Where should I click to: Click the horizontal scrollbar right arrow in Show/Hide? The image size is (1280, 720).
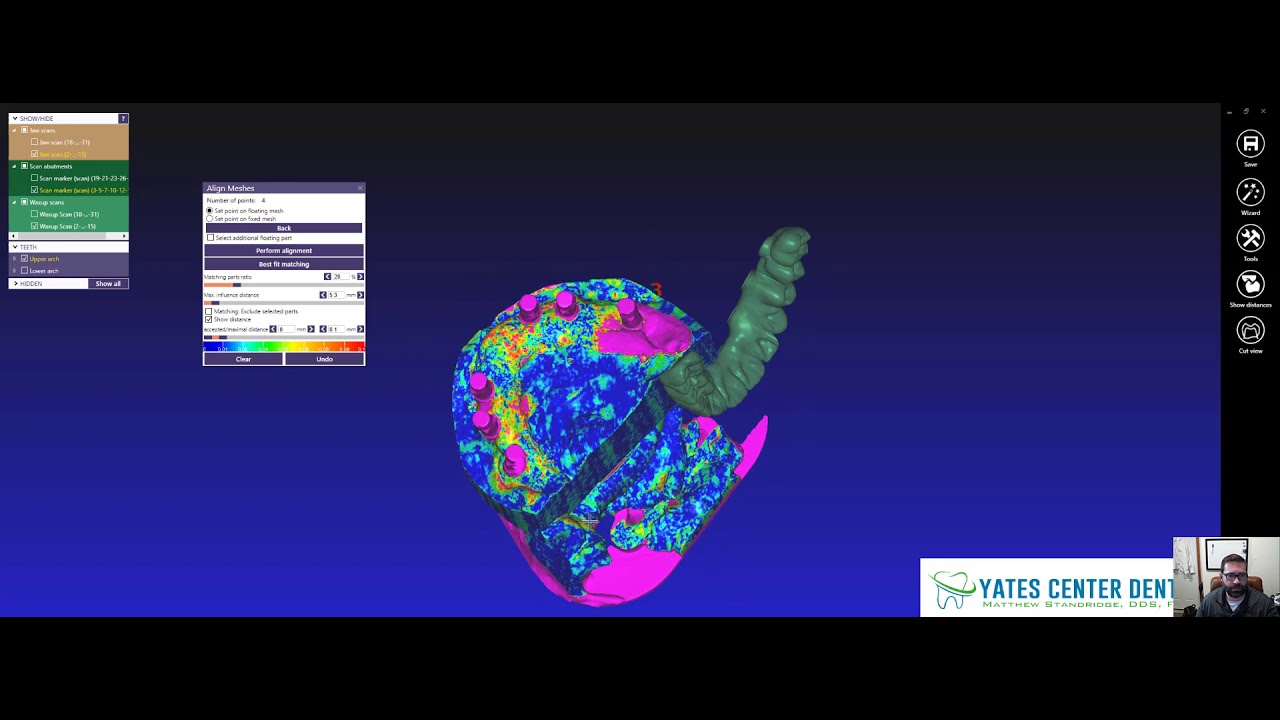(x=124, y=236)
